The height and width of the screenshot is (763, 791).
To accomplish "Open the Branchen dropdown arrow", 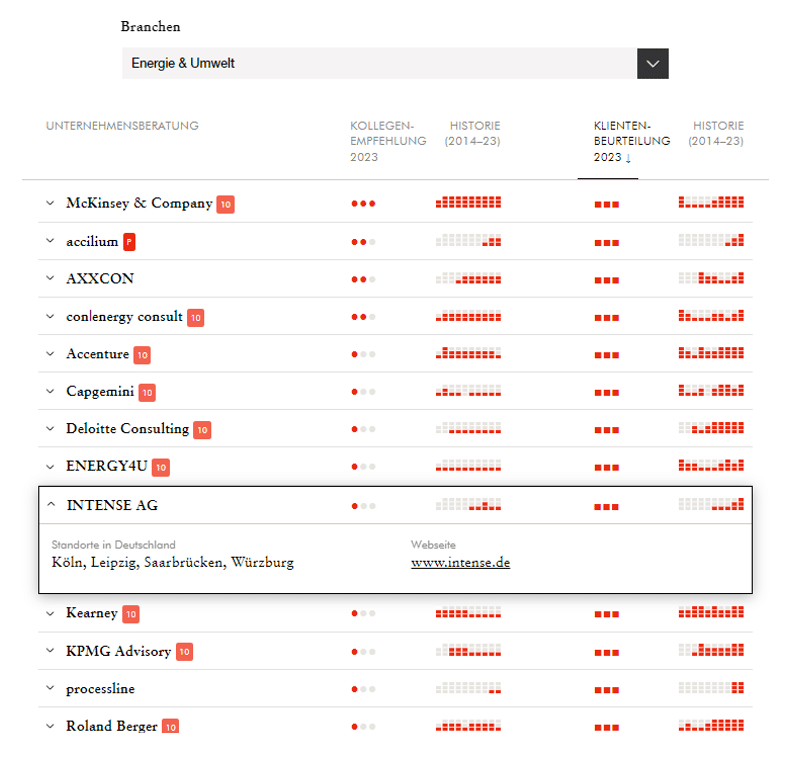I will pos(653,63).
